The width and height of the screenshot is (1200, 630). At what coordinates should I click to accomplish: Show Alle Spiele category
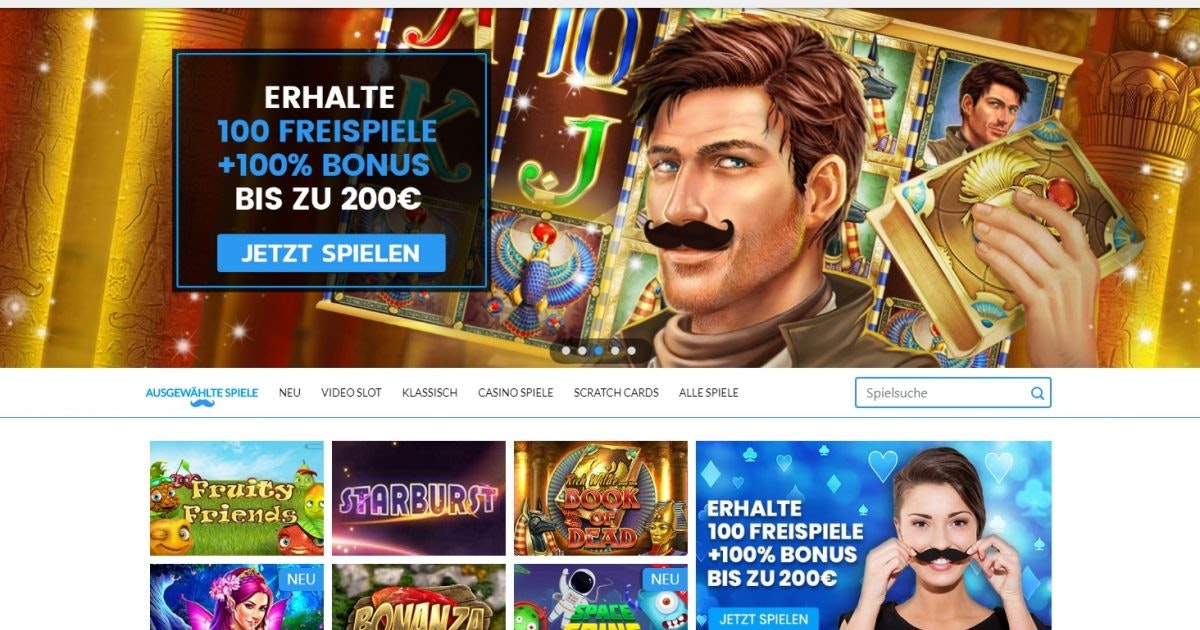point(709,393)
